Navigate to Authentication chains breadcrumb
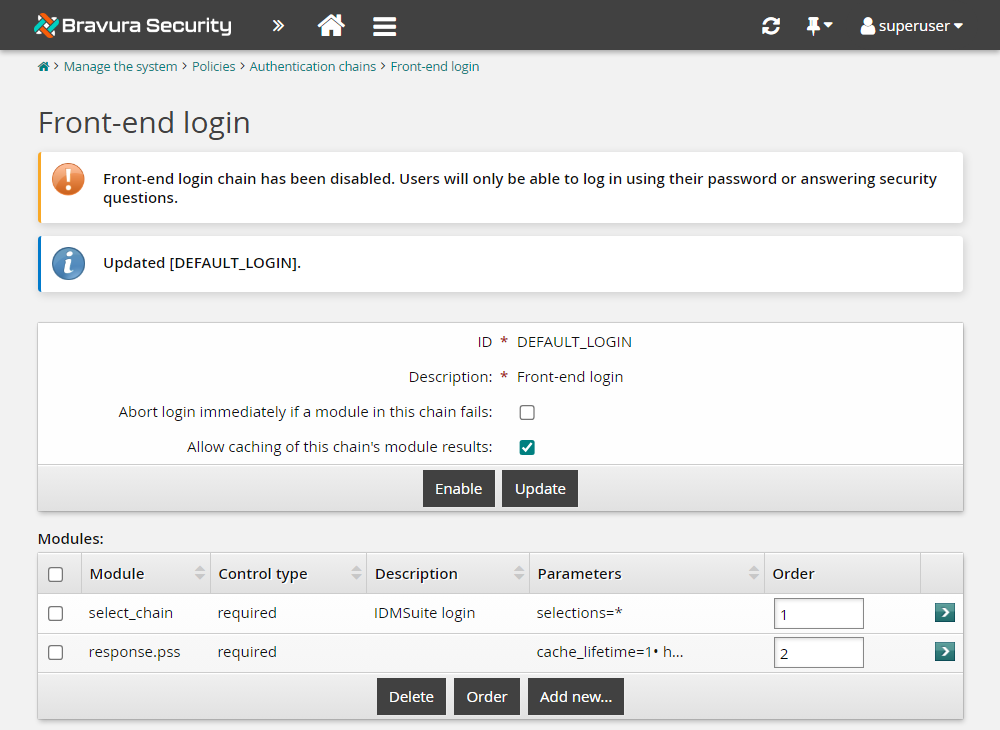 (312, 67)
